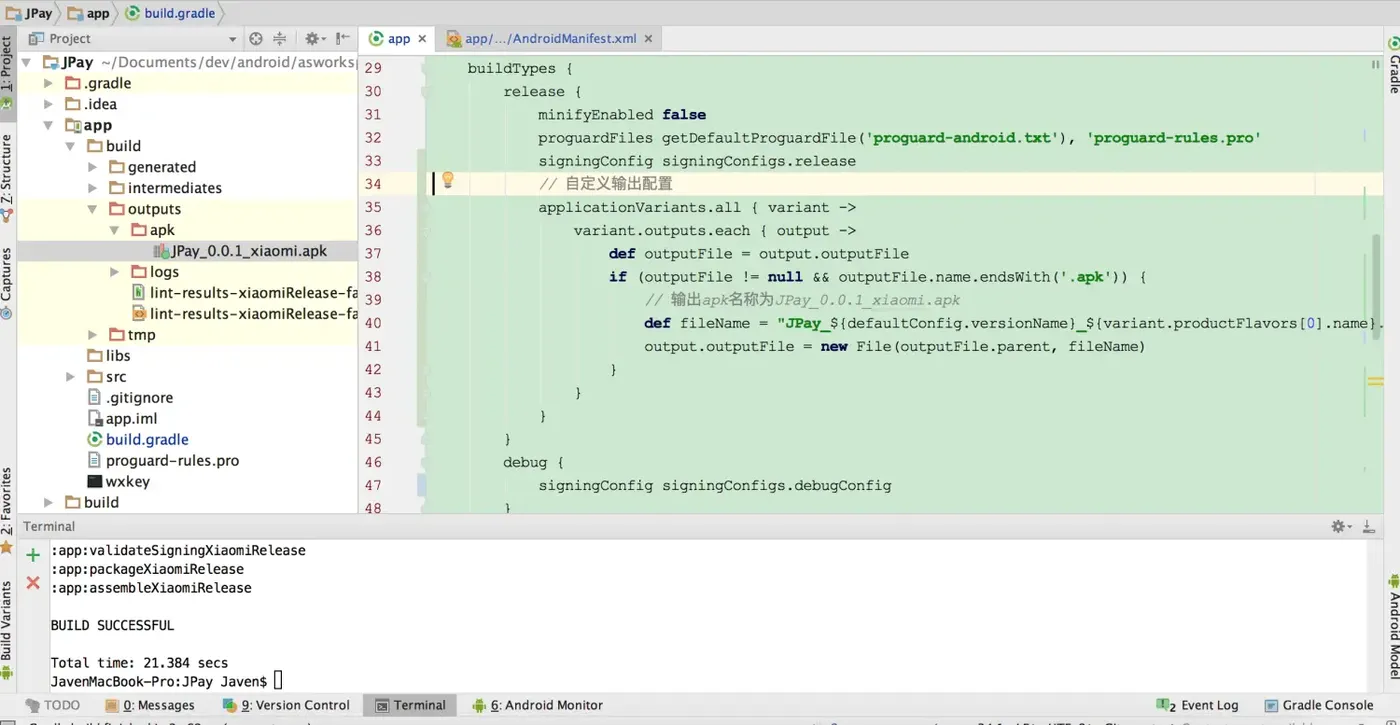The image size is (1400, 725).
Task: Select the libs folder in the tree
Action: pos(109,355)
